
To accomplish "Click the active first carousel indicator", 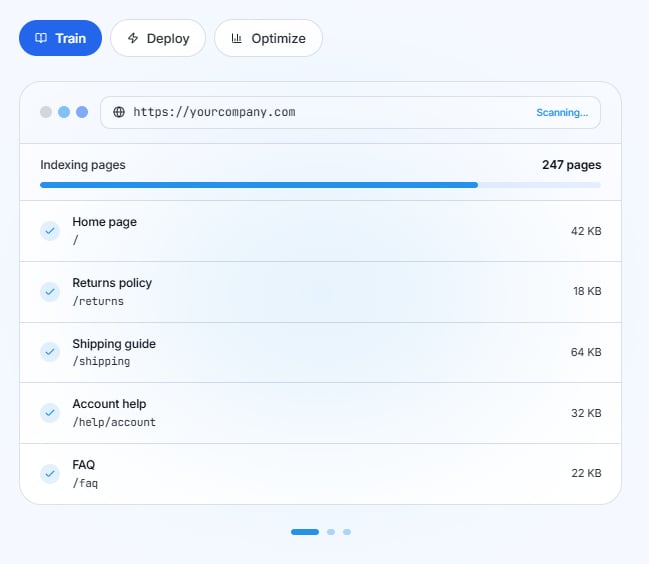I will (305, 532).
